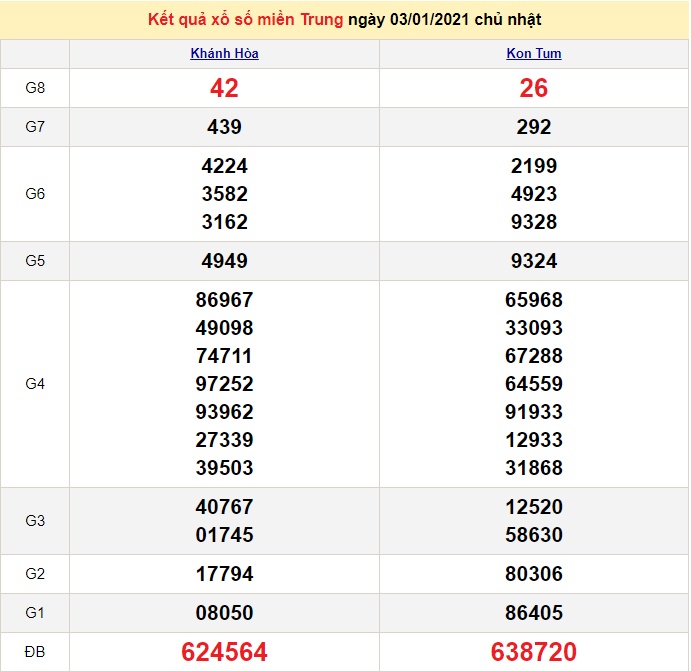The image size is (691, 671).
Task: Open the Kon Tum province link
Action: tap(533, 54)
